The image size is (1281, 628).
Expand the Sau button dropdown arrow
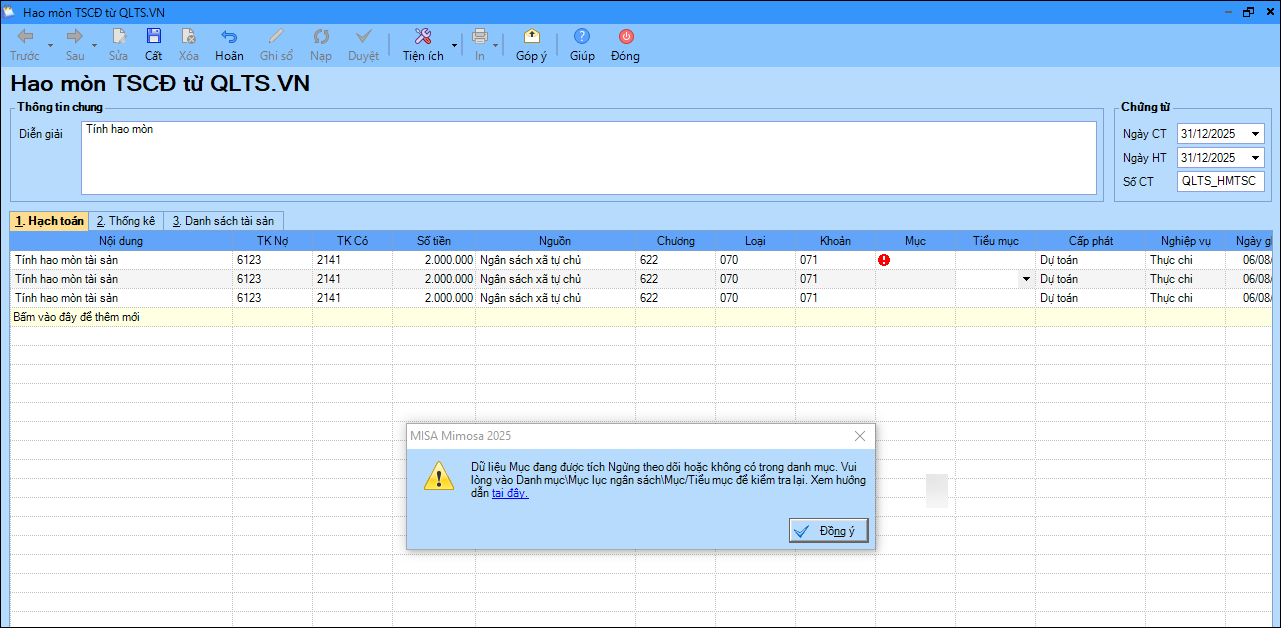coord(95,45)
